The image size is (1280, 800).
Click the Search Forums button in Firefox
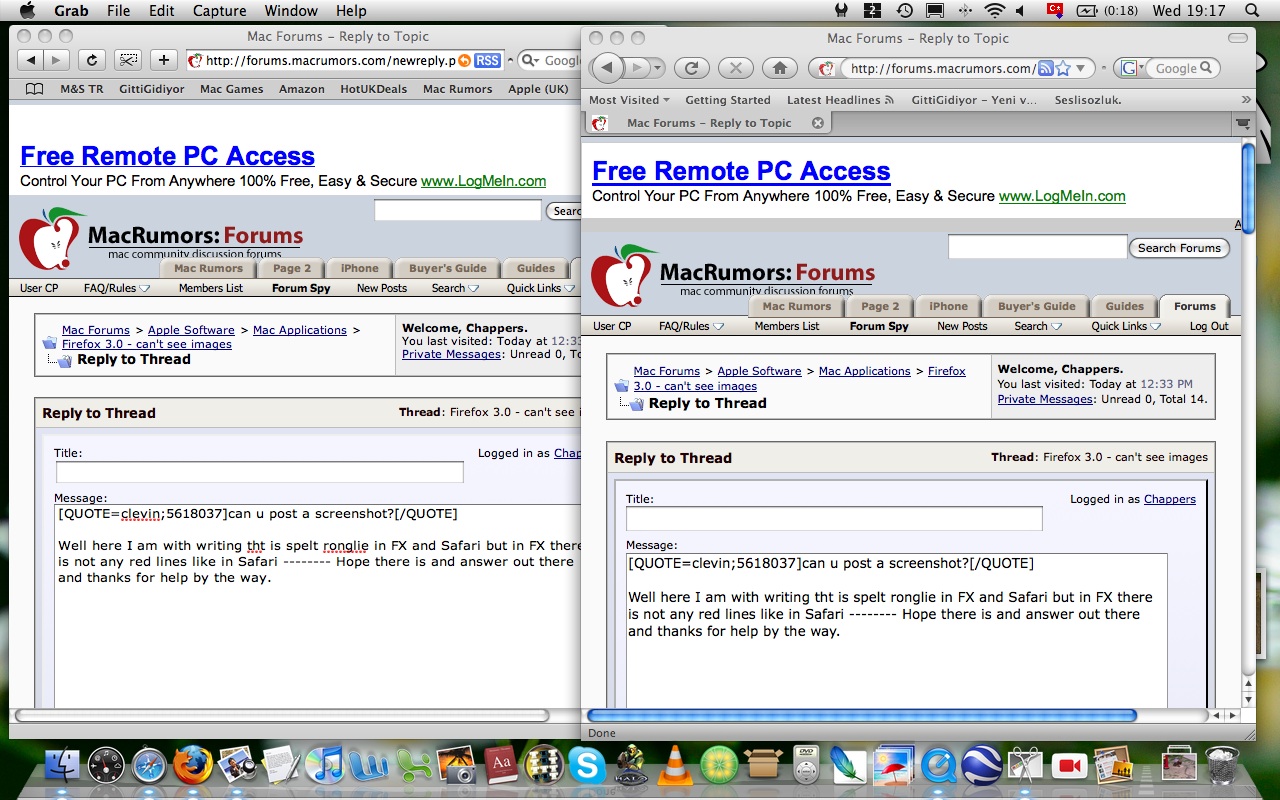point(1179,248)
